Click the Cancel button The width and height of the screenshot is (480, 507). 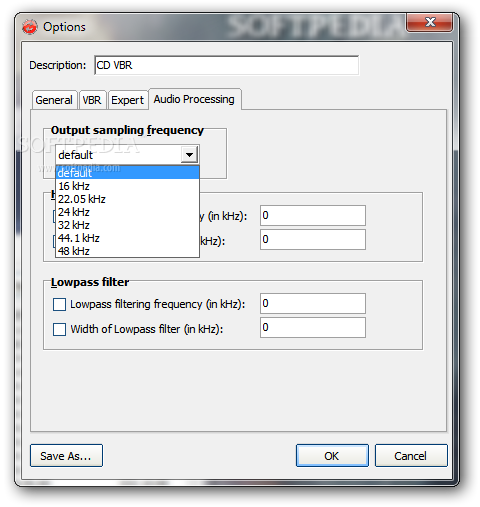[411, 456]
